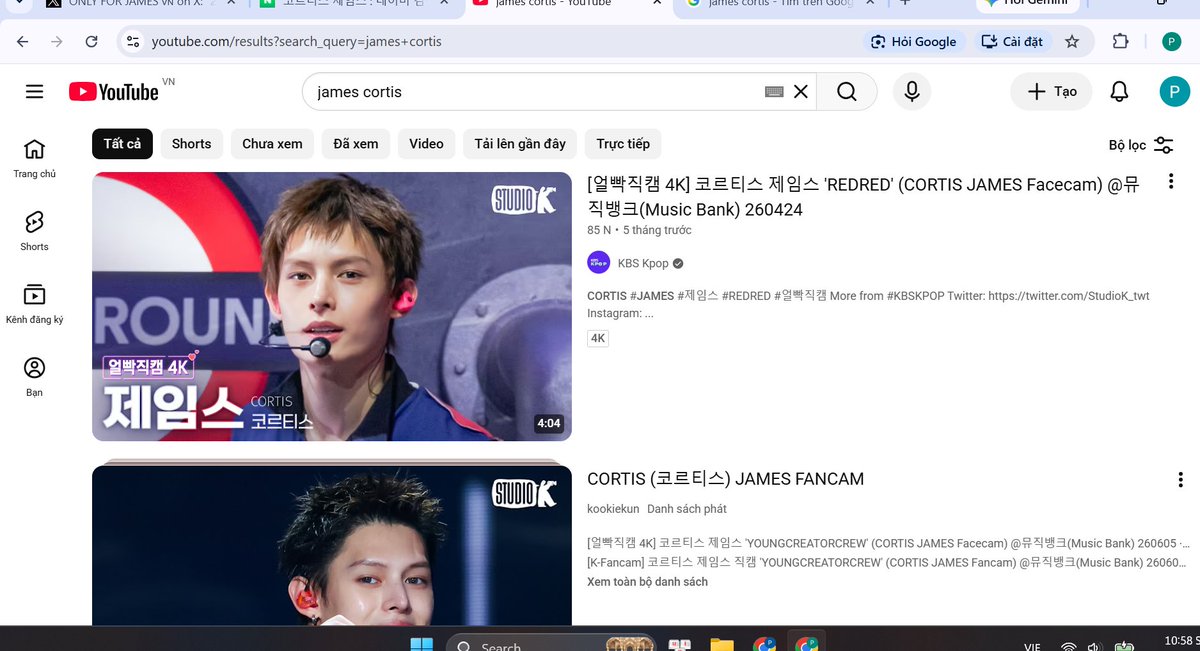
Task: Open the Trang chủ sidebar item
Action: (x=35, y=158)
